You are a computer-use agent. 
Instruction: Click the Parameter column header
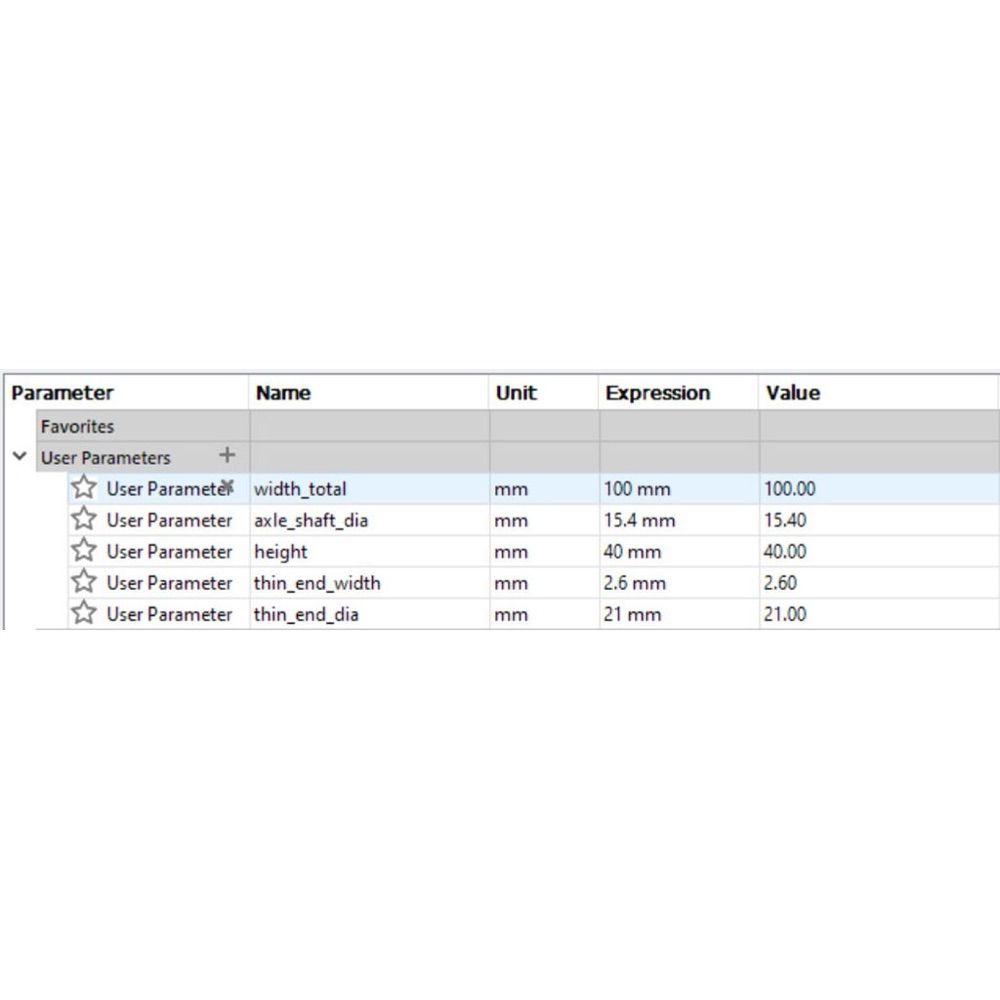click(126, 393)
